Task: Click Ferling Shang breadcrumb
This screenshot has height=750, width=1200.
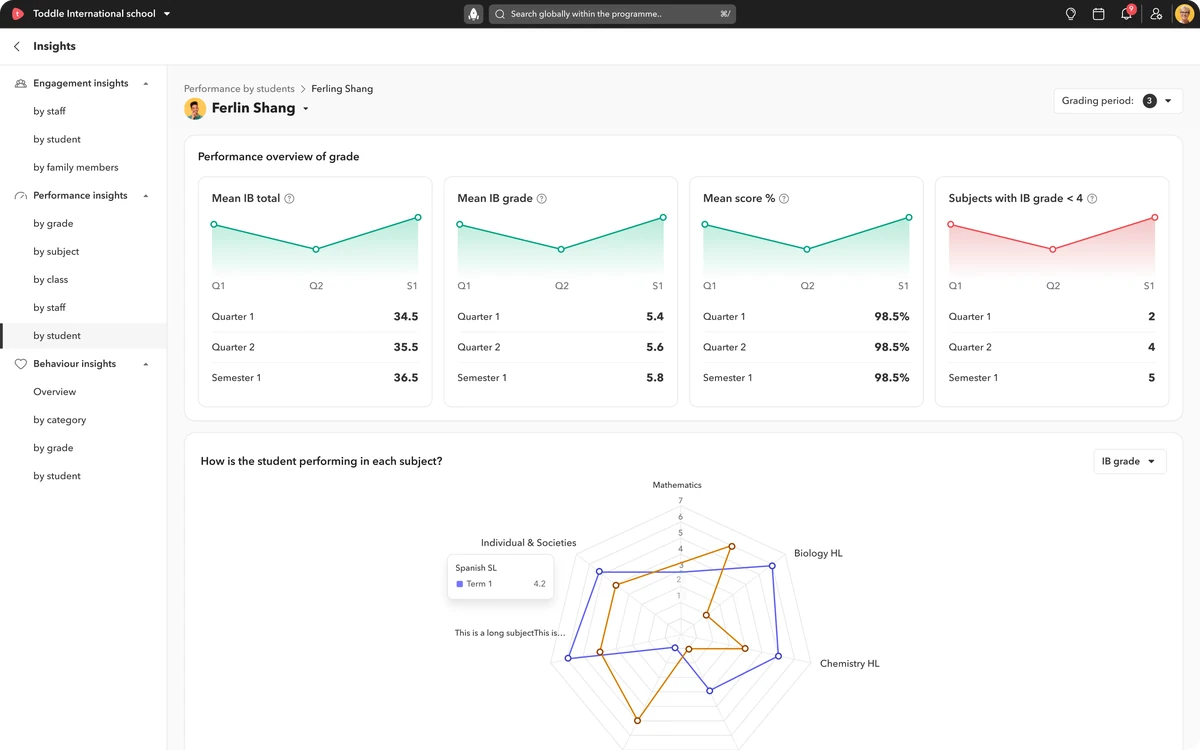Action: coord(342,89)
